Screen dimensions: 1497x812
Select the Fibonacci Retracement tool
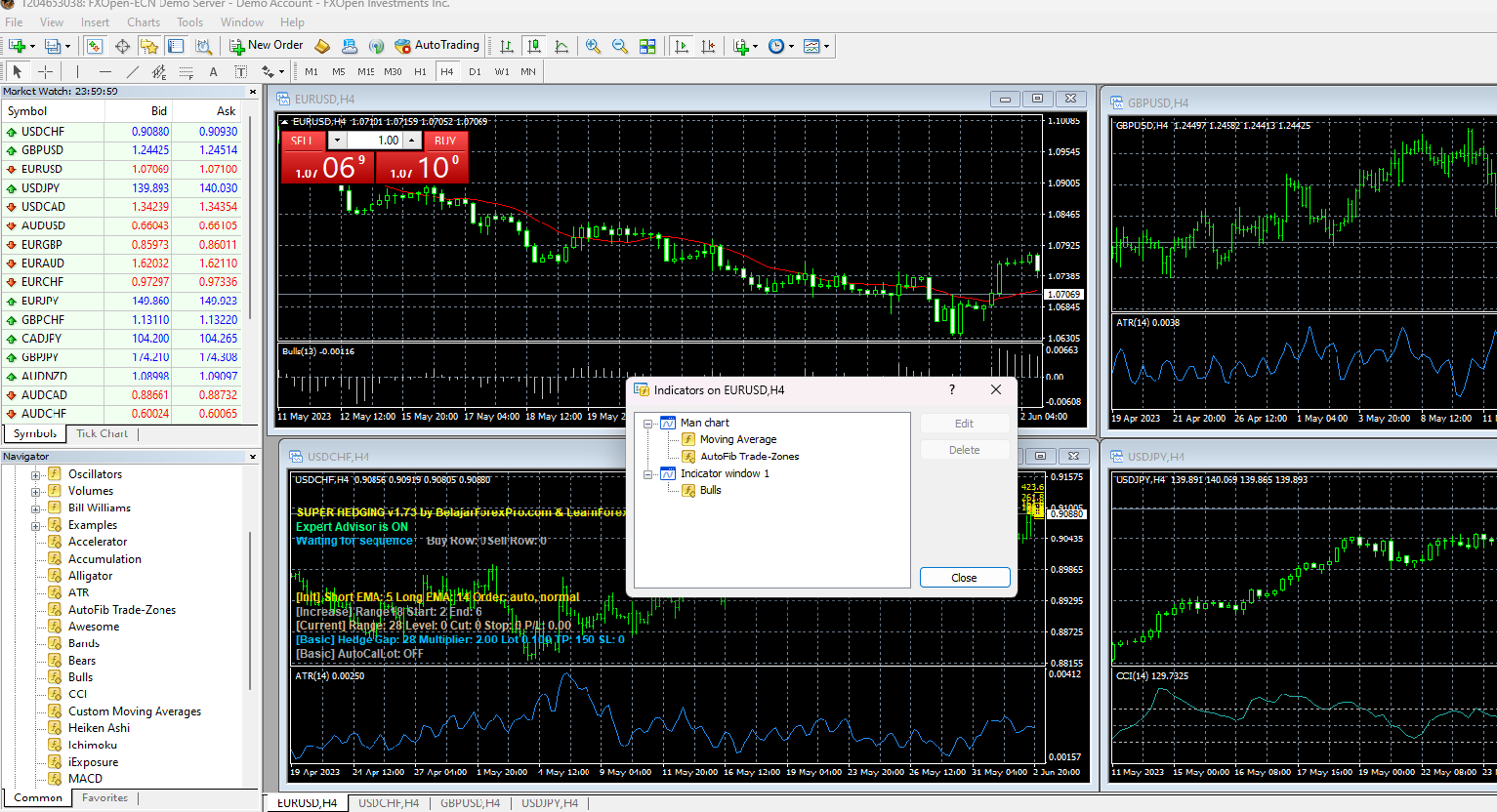coord(186,71)
